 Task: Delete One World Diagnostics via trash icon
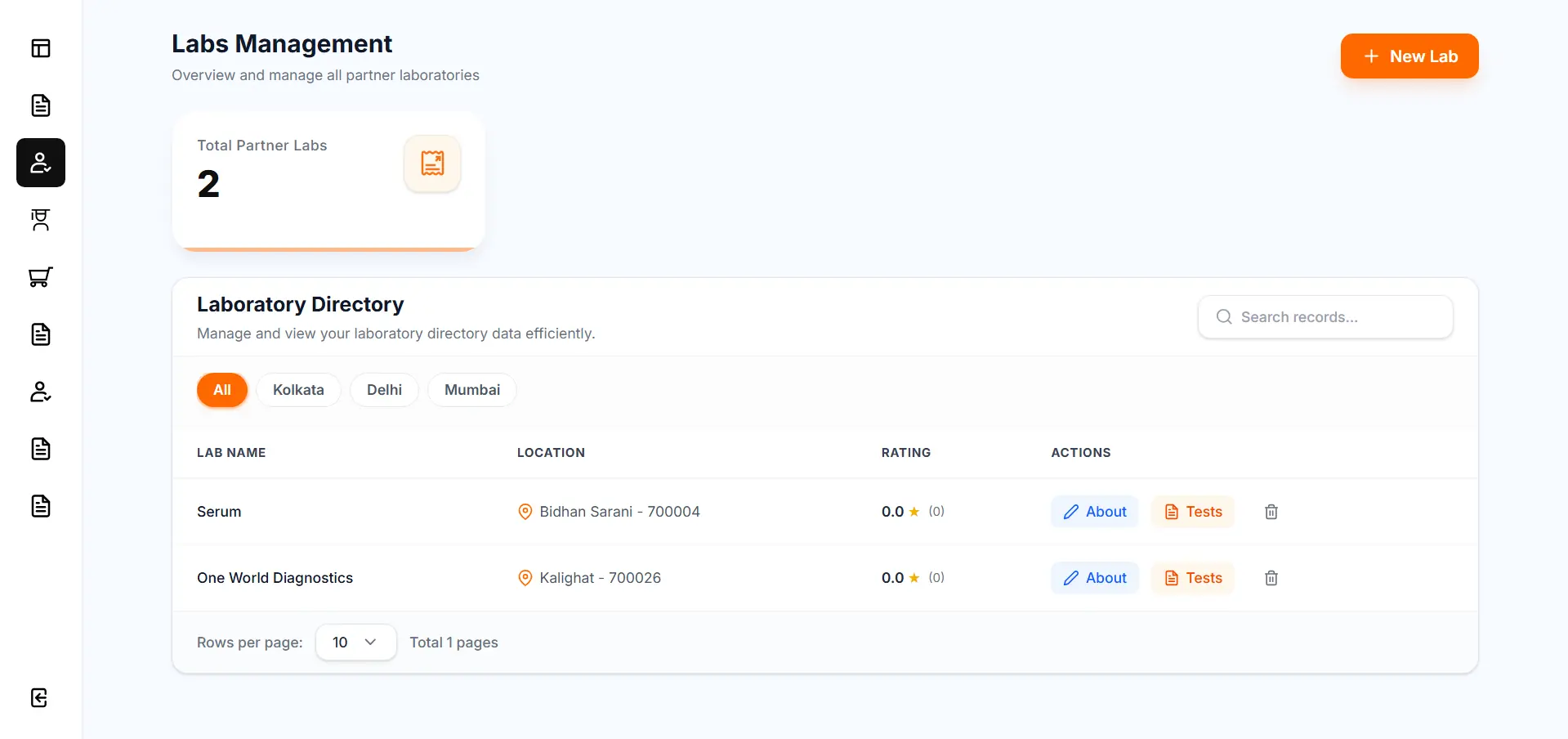1271,578
